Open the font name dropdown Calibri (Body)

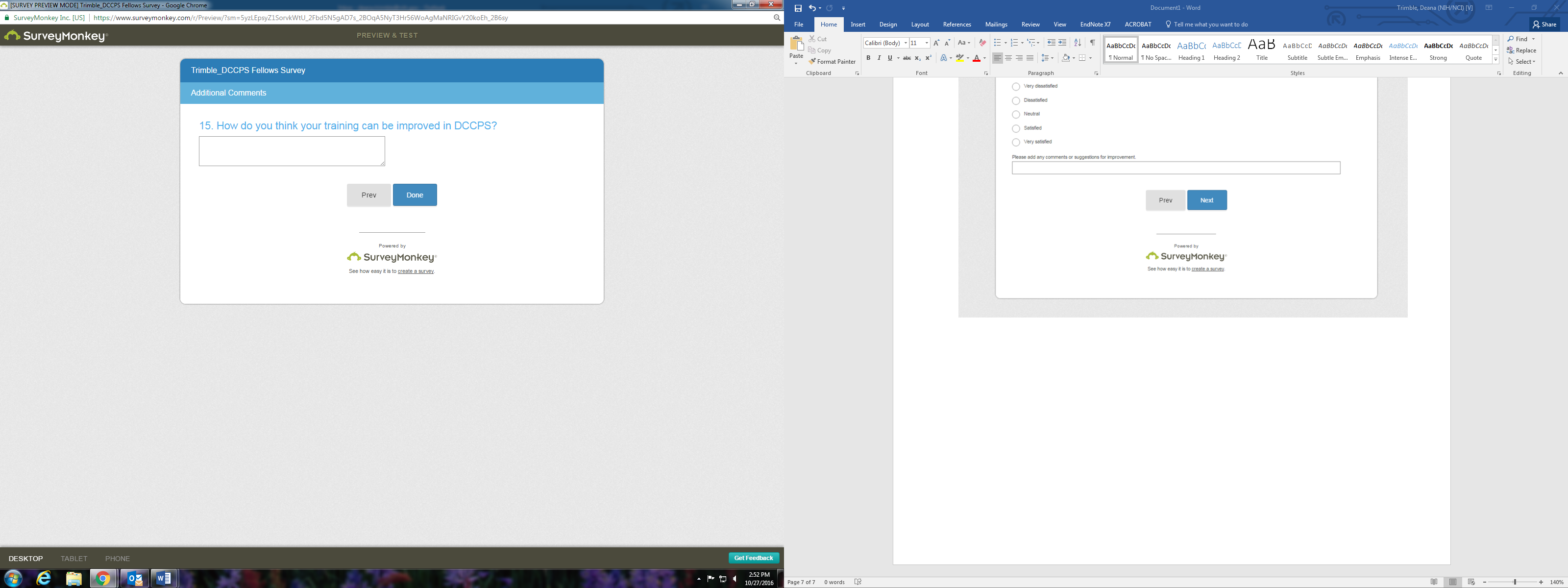tap(905, 43)
